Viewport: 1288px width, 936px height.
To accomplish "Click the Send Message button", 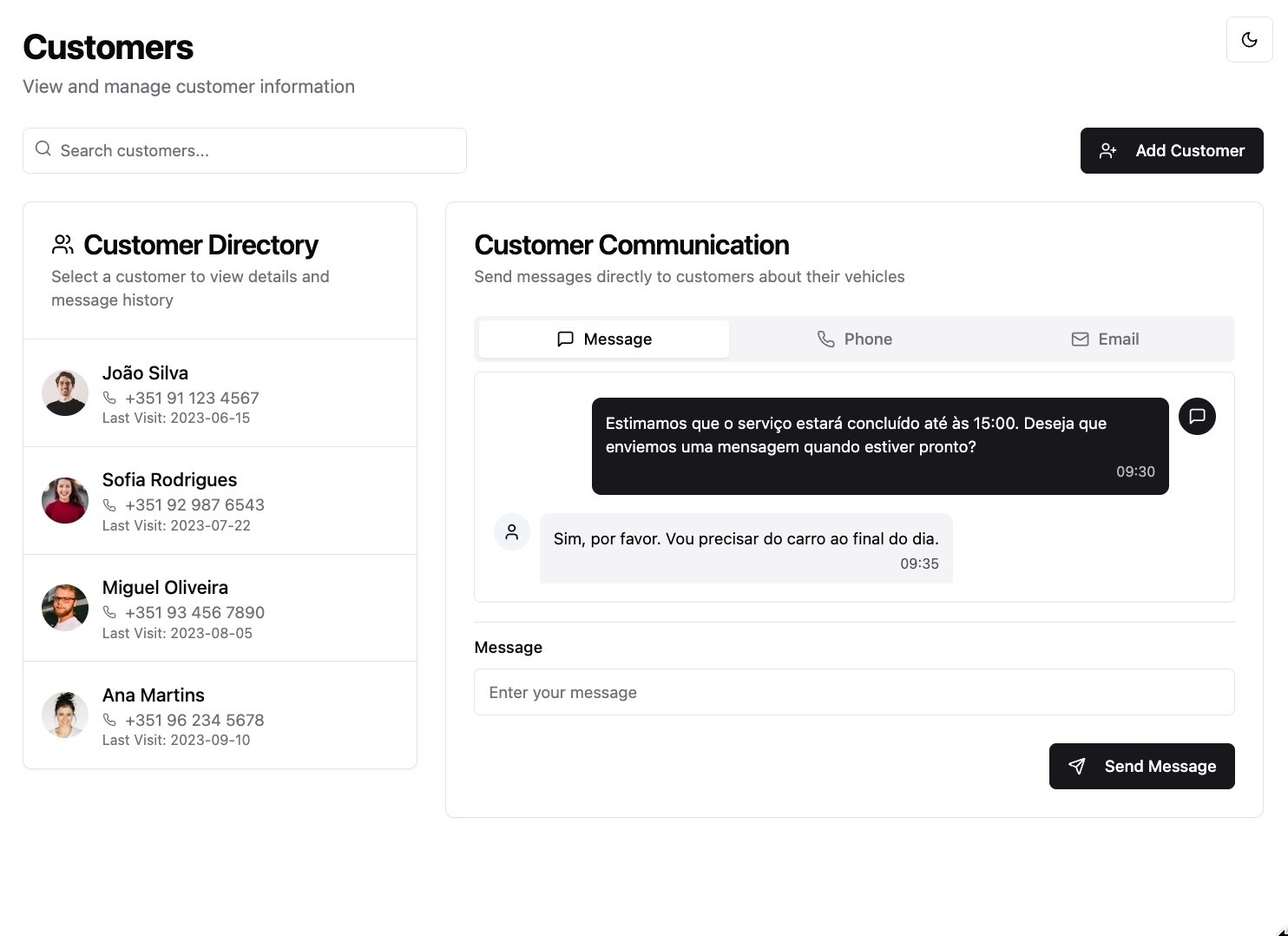I will point(1141,766).
